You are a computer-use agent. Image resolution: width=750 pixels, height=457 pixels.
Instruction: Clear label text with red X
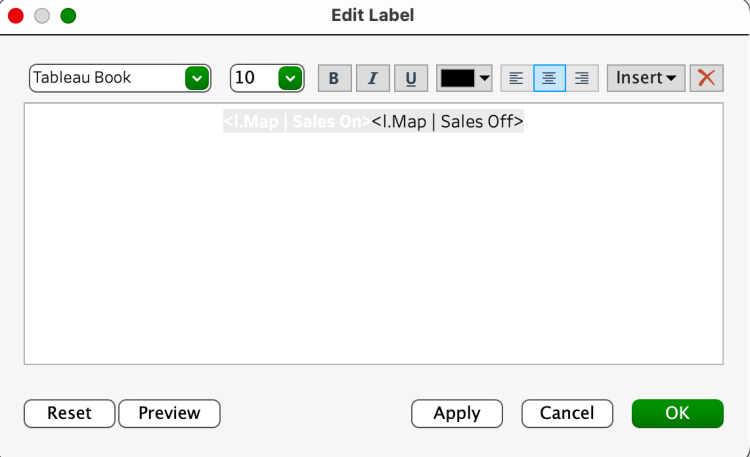click(x=706, y=78)
